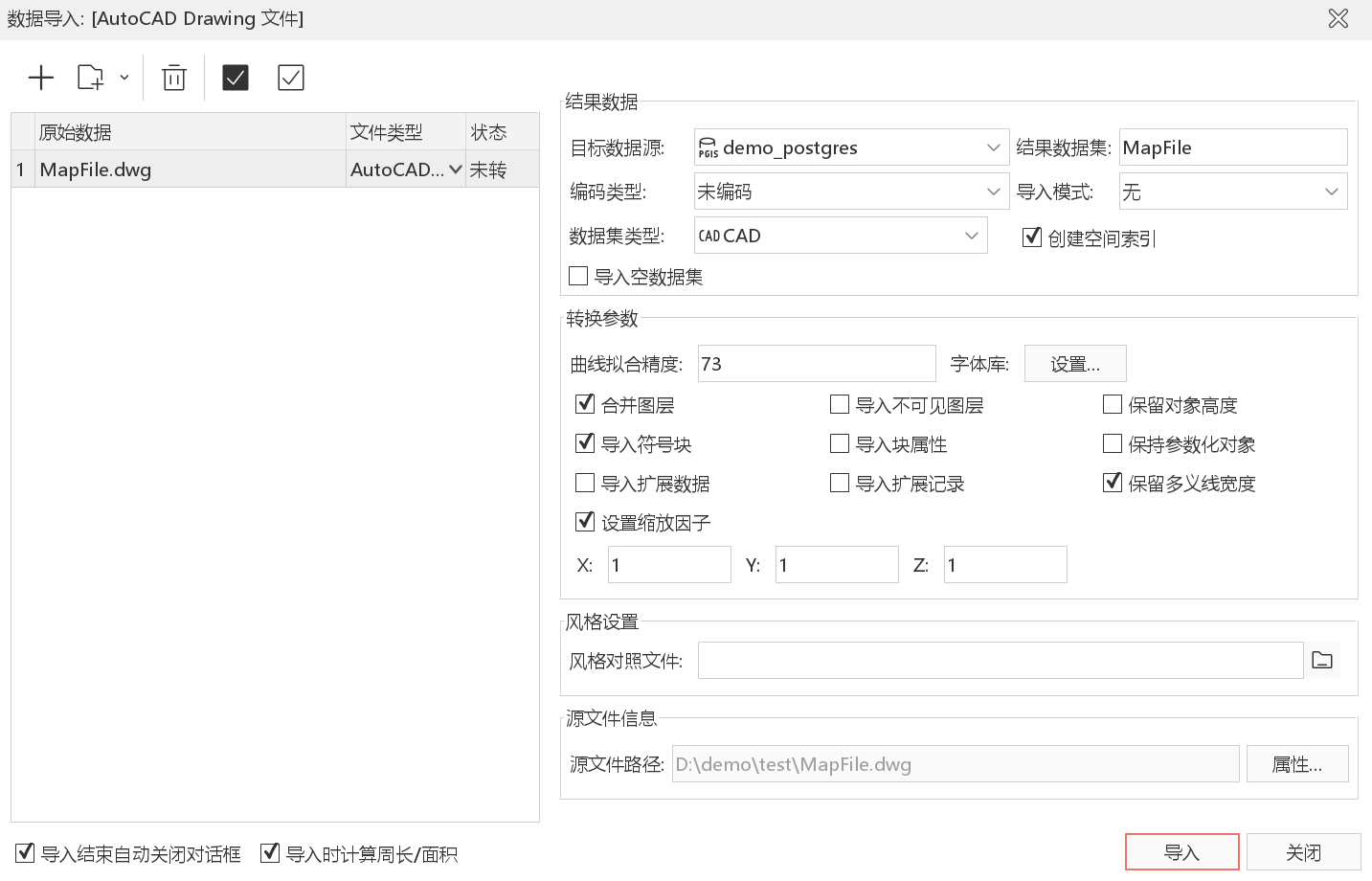Toggle the 导入空数据集 checkbox
The image size is (1372, 881).
[x=578, y=276]
